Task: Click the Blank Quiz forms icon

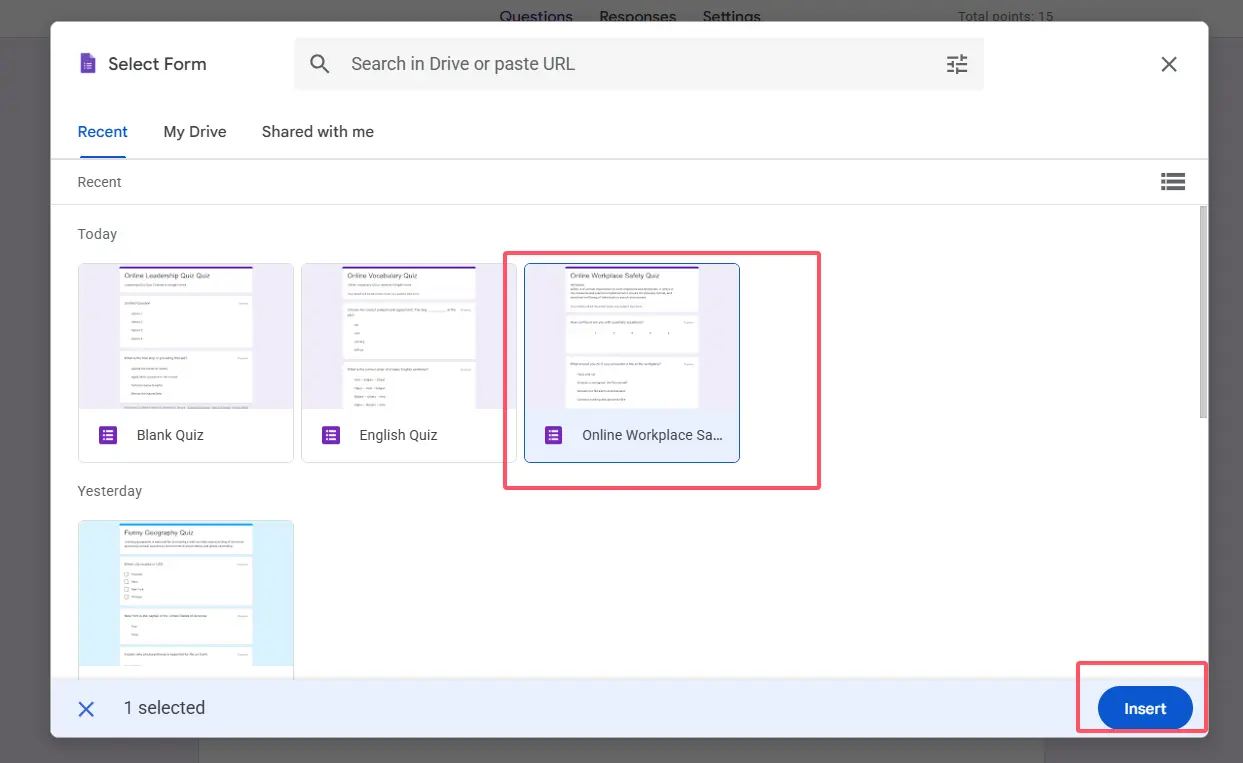Action: tap(108, 436)
